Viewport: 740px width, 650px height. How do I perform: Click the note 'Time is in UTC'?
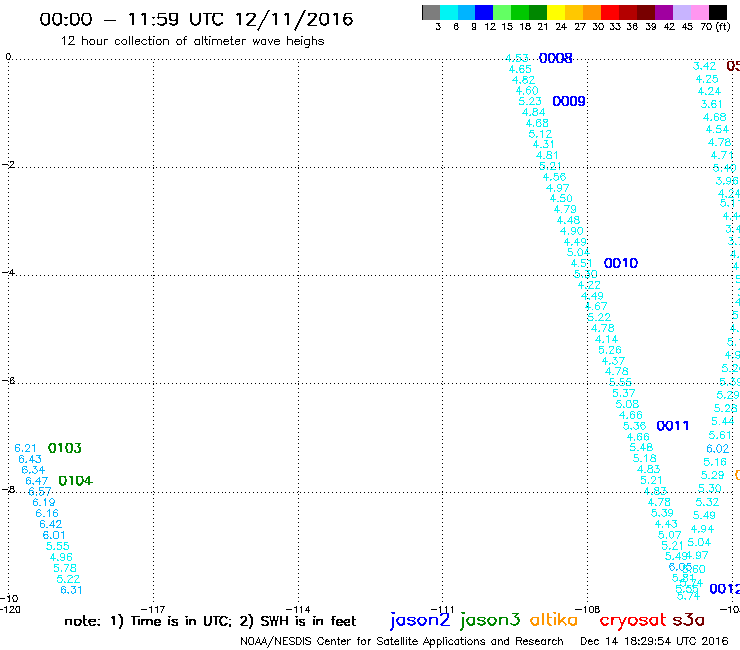pyautogui.click(x=181, y=621)
